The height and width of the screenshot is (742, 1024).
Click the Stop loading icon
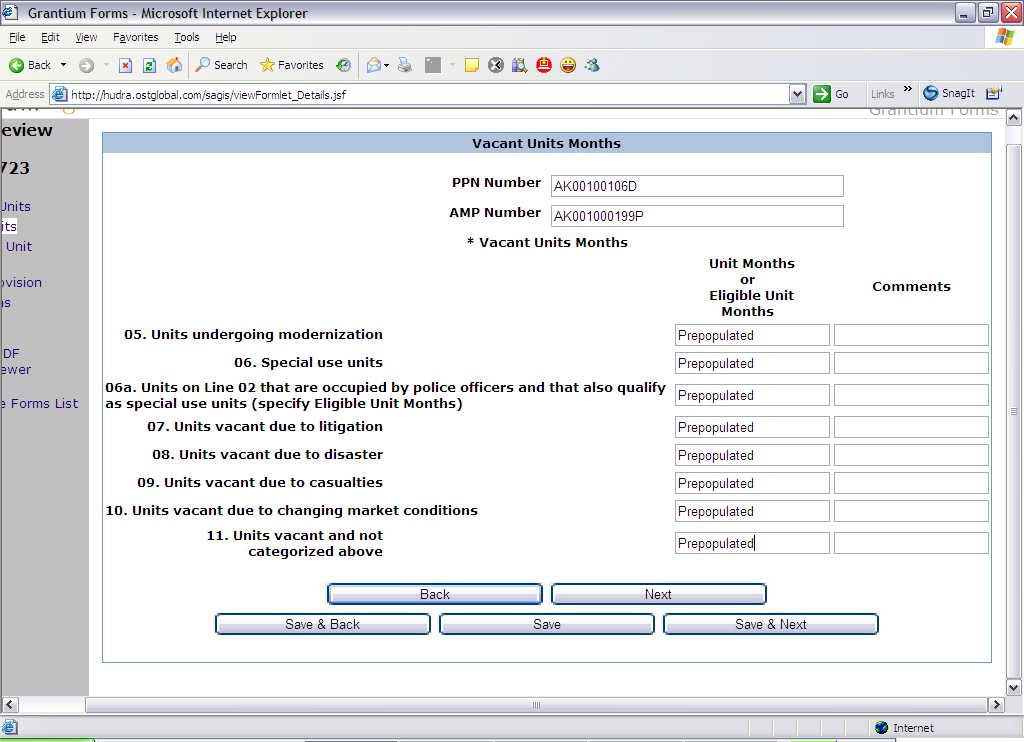(x=125, y=65)
